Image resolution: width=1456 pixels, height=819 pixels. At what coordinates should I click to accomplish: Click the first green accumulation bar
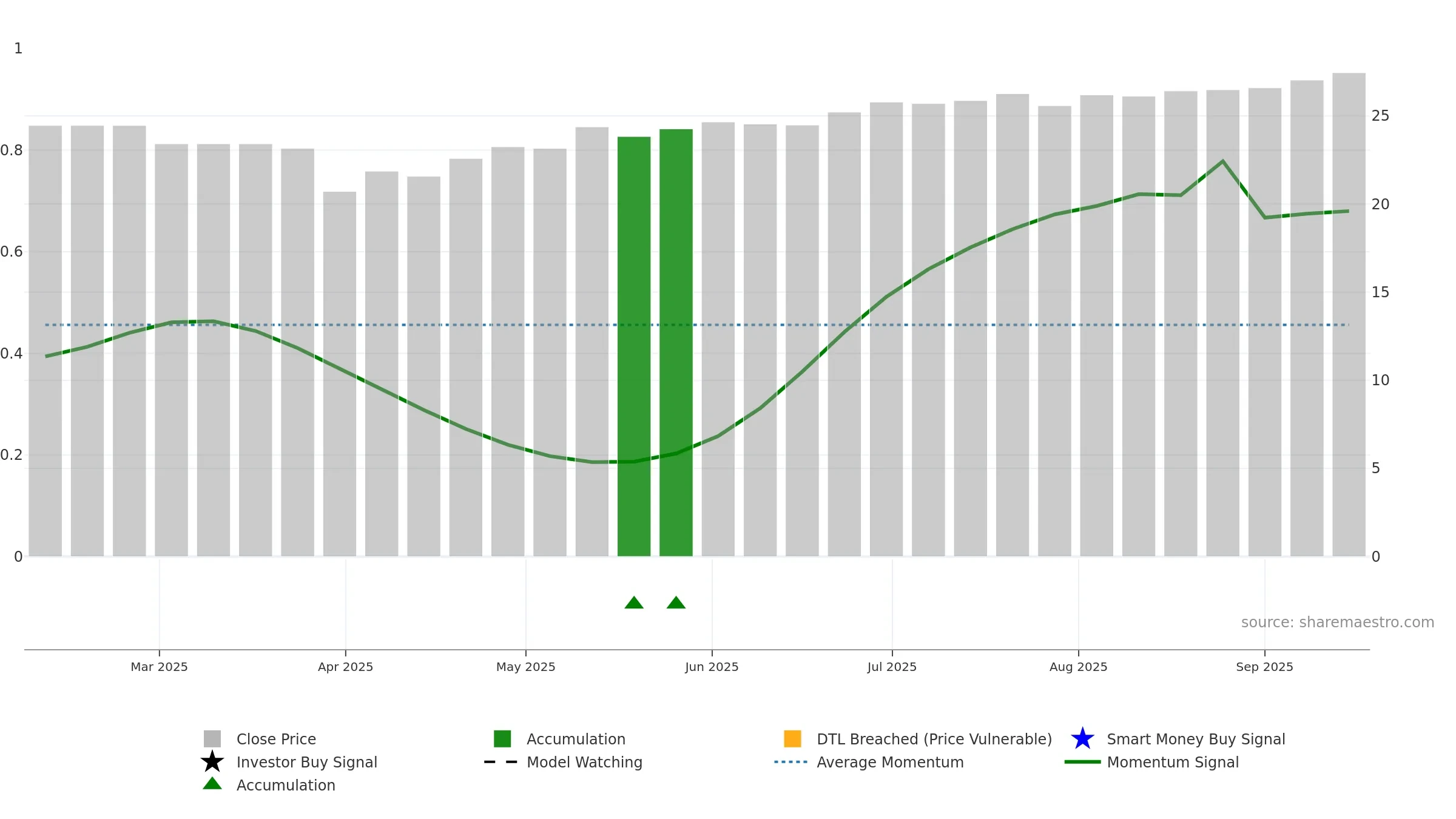point(634,346)
